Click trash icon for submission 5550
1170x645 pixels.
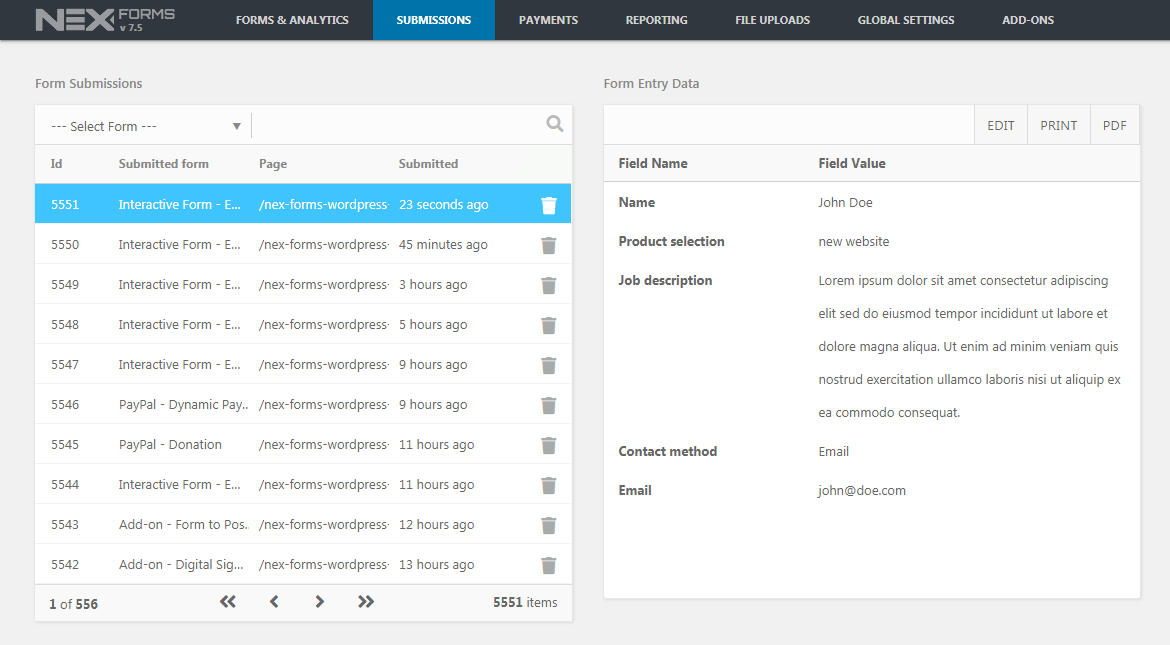(x=548, y=245)
